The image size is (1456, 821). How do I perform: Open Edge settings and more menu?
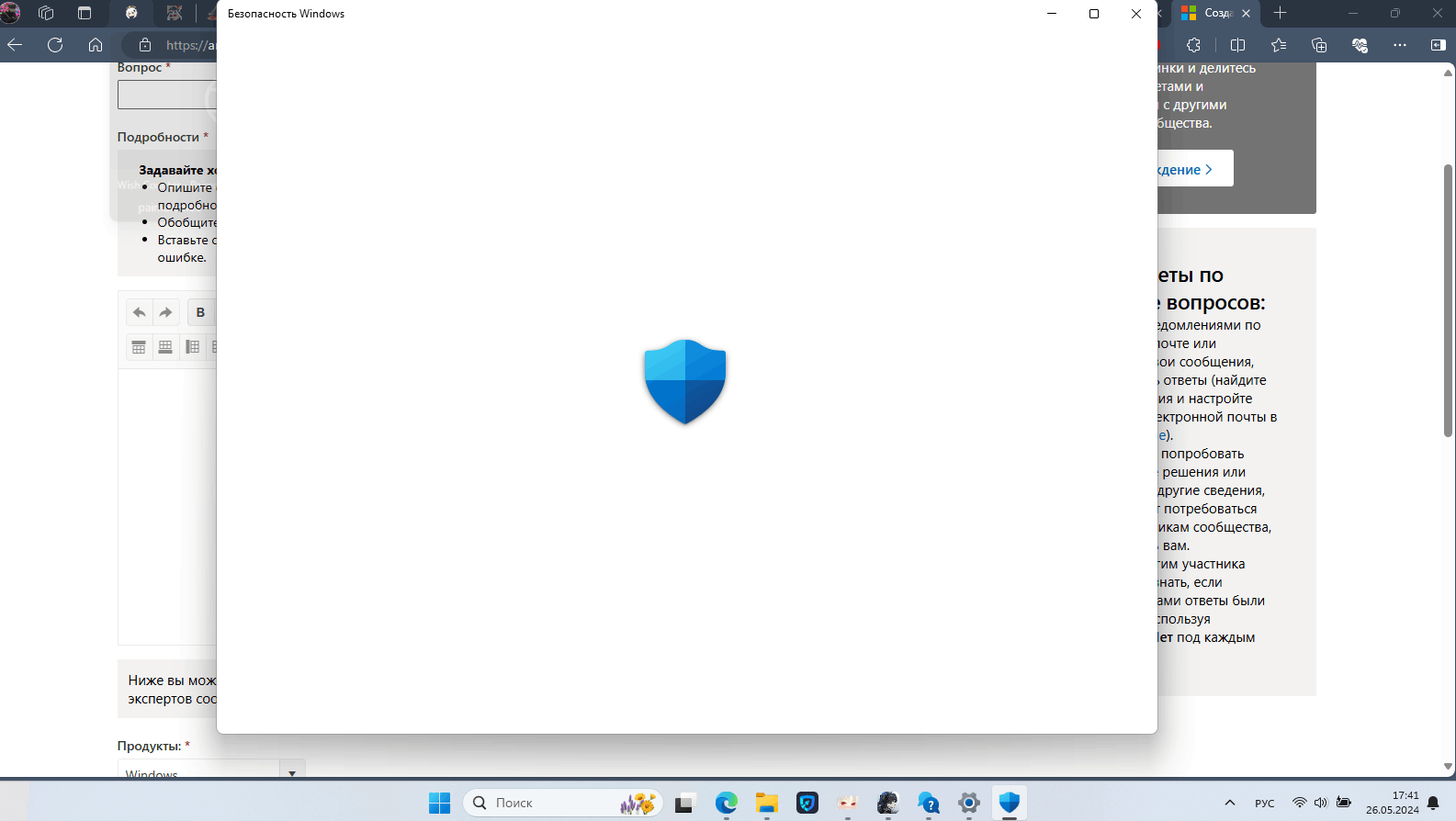pyautogui.click(x=1400, y=45)
